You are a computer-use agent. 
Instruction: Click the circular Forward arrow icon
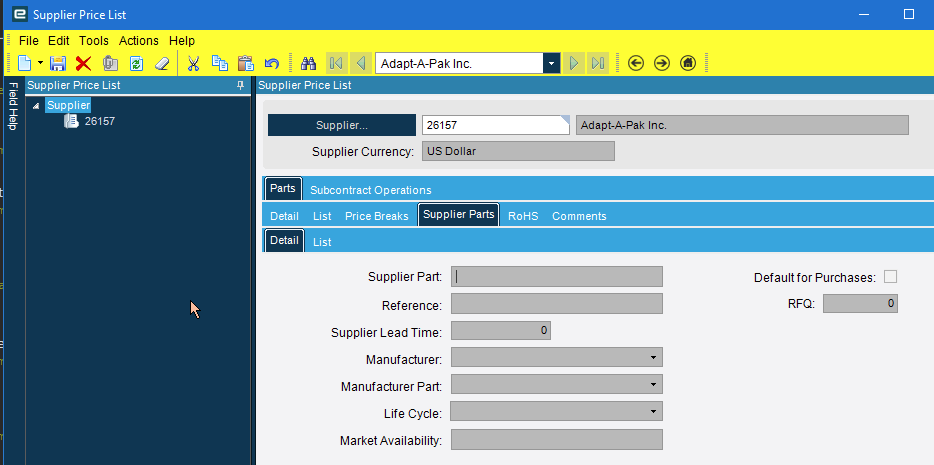coord(662,63)
